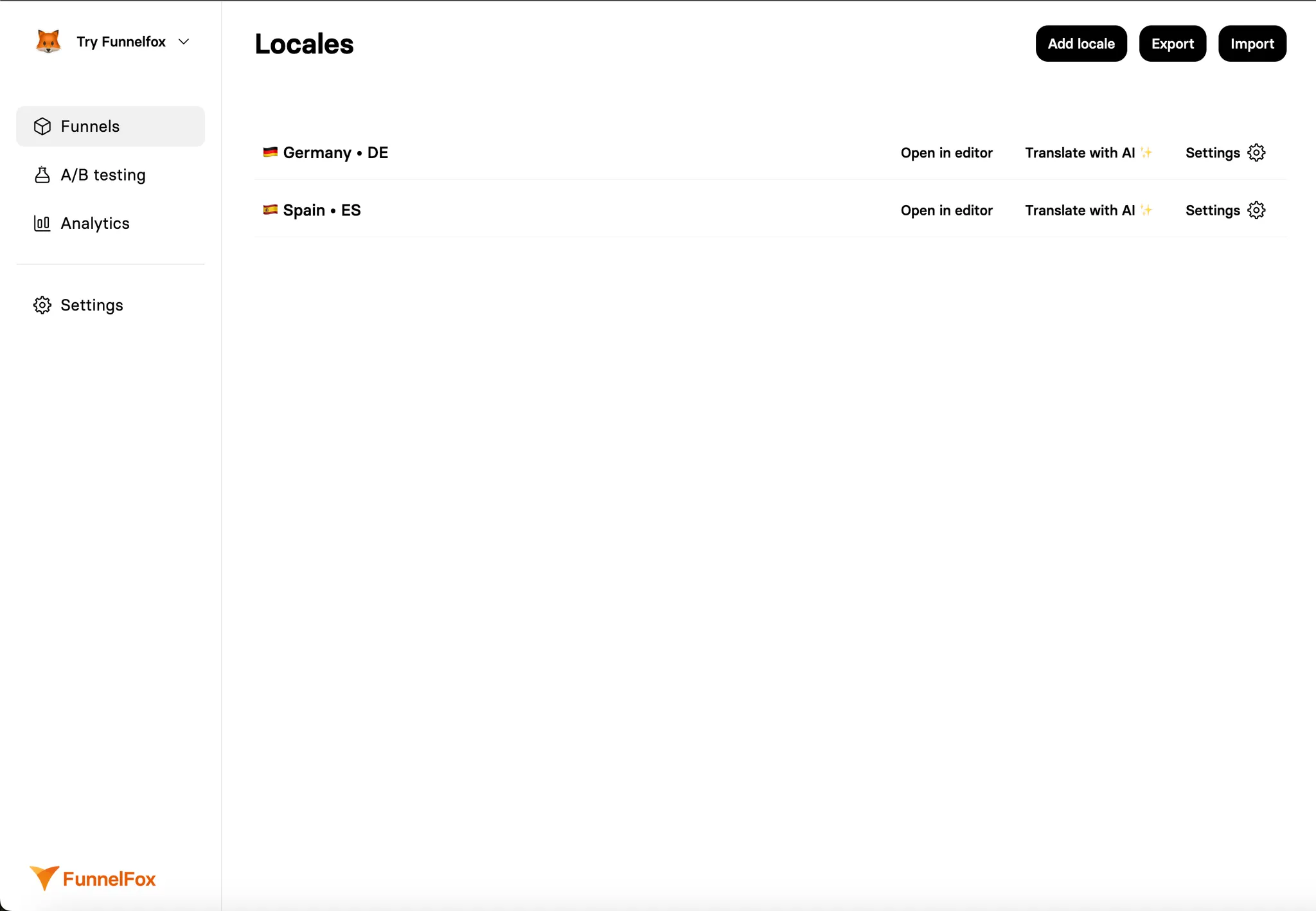
Task: Expand the Try Funnelfox workspace dropdown chevron
Action: coord(184,42)
